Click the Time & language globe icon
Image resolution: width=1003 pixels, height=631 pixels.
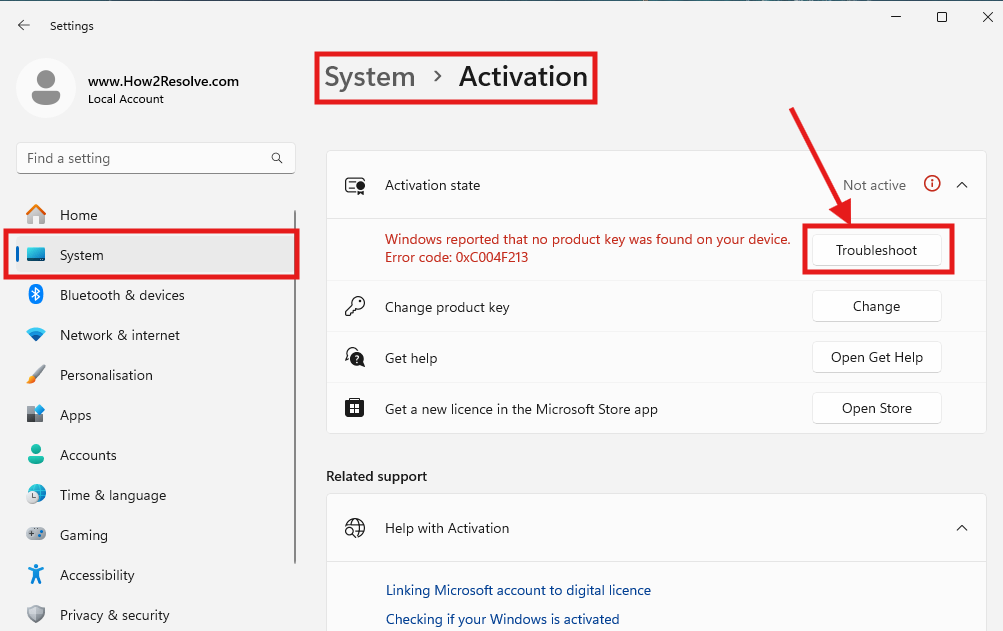(x=36, y=494)
